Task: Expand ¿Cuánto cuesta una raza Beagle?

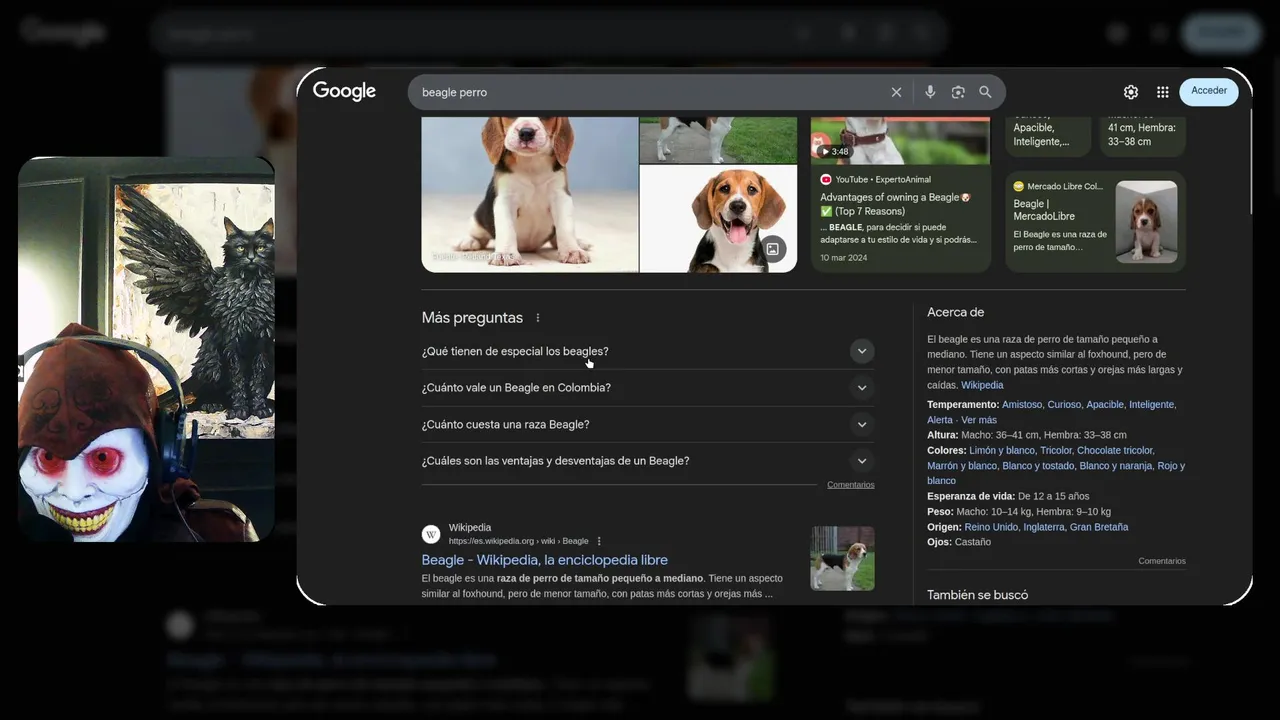Action: [648, 425]
